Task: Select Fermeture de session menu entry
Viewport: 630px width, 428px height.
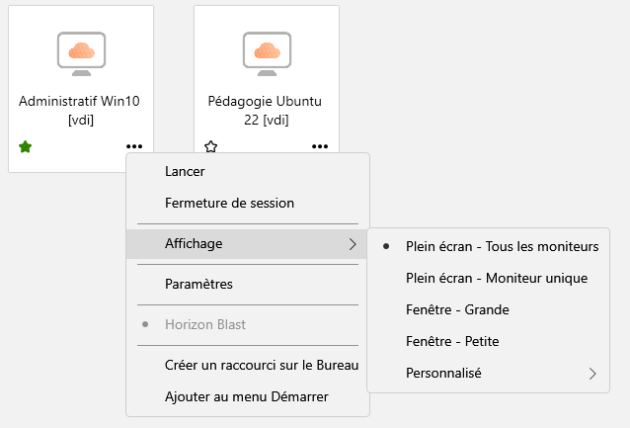Action: [229, 203]
